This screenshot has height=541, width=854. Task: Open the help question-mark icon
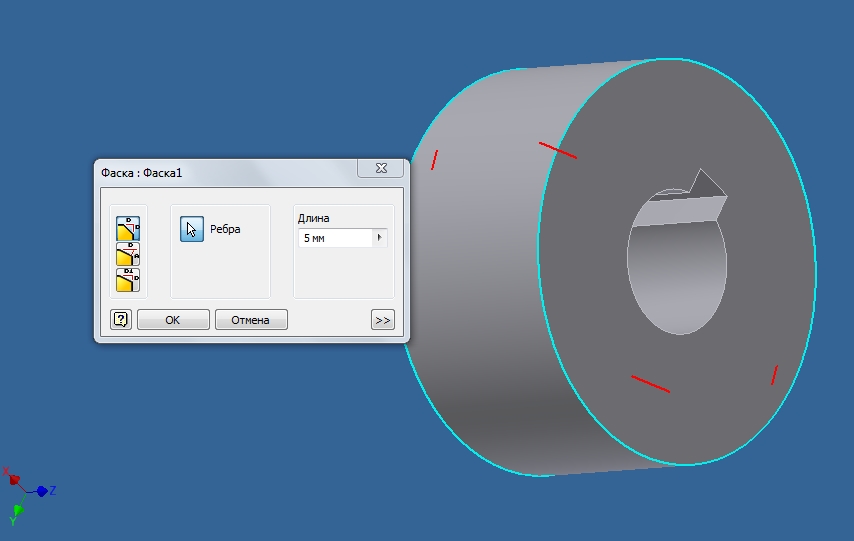121,319
